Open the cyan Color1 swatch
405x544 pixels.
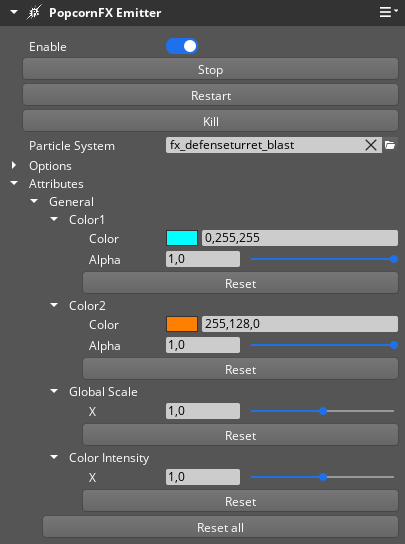coord(182,238)
